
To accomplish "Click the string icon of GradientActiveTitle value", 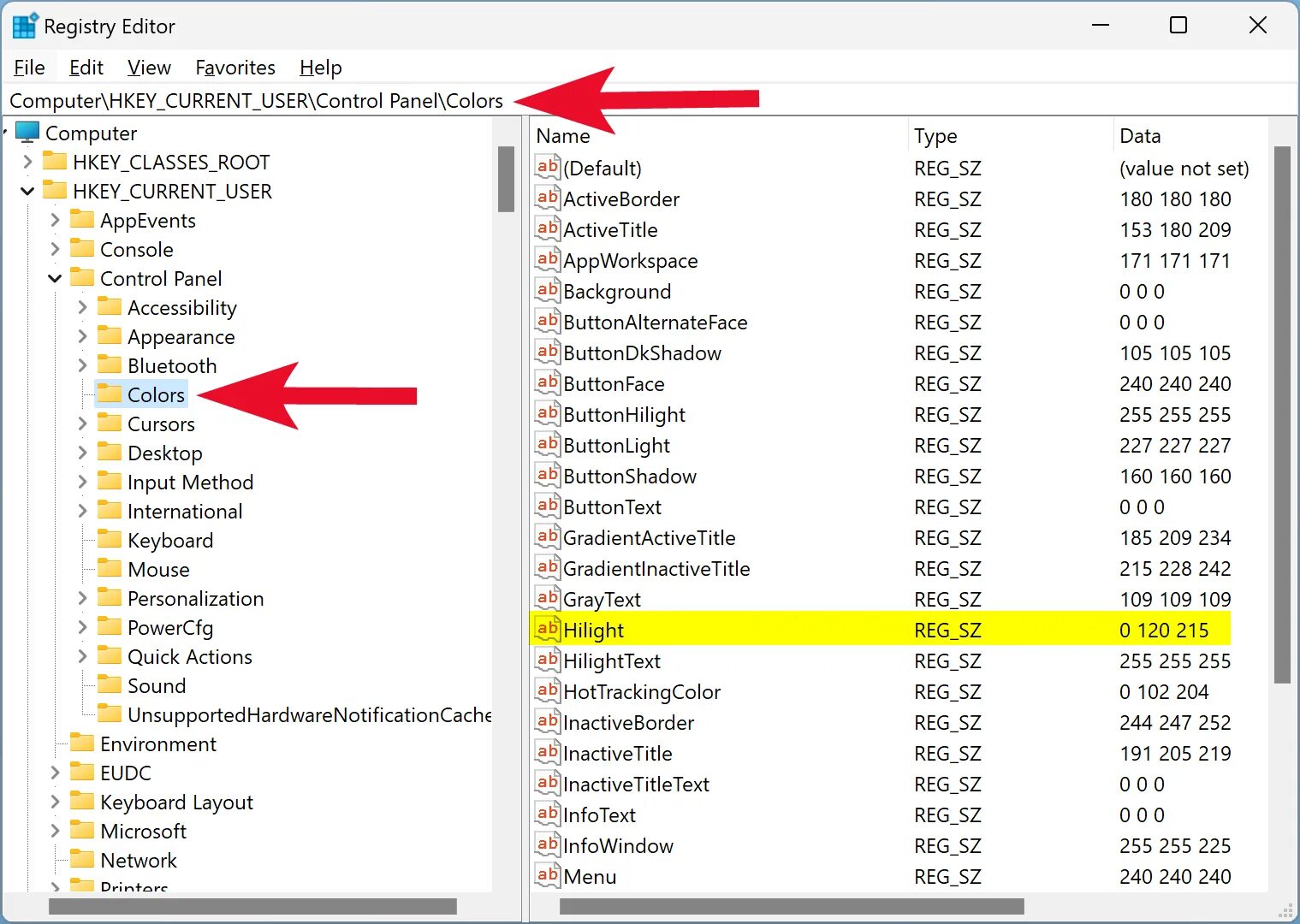I will 548,536.
